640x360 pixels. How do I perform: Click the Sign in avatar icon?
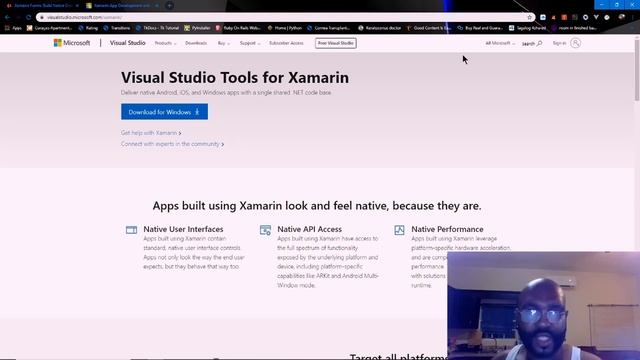tap(576, 43)
